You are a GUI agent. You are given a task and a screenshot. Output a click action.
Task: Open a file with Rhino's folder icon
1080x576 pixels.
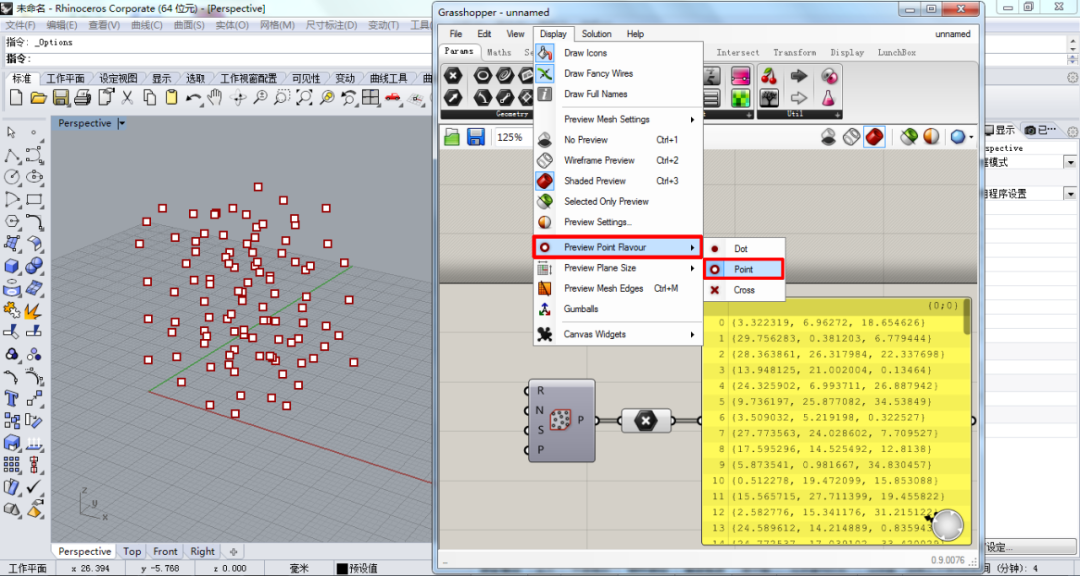click(38, 98)
